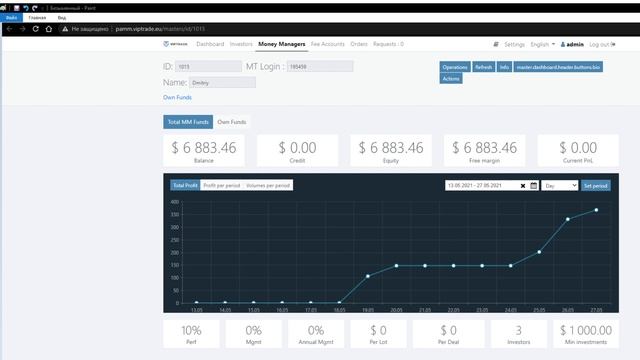Image resolution: width=640 pixels, height=360 pixels.
Task: Open Orders navigation item
Action: [359, 44]
